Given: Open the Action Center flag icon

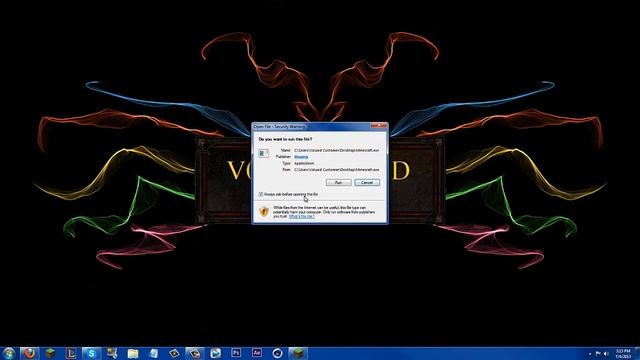Looking at the screenshot, I should 598,353.
